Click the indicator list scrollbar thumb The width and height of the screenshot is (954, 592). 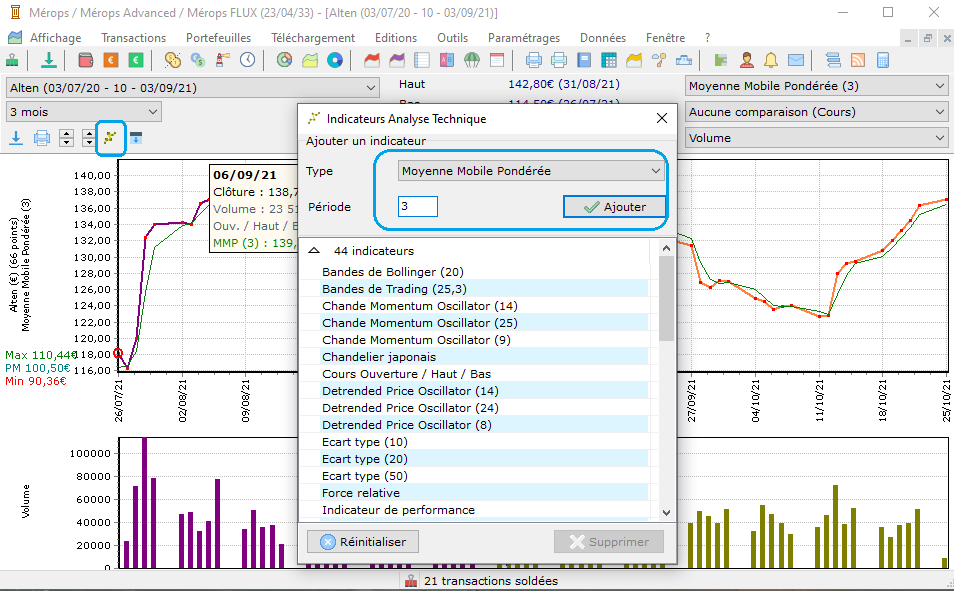(666, 298)
